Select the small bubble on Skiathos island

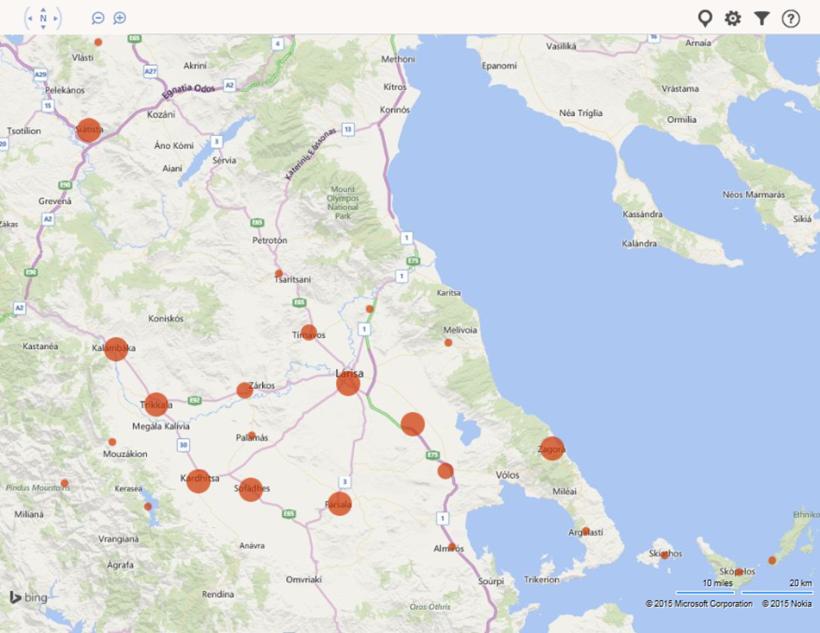pyautogui.click(x=665, y=555)
